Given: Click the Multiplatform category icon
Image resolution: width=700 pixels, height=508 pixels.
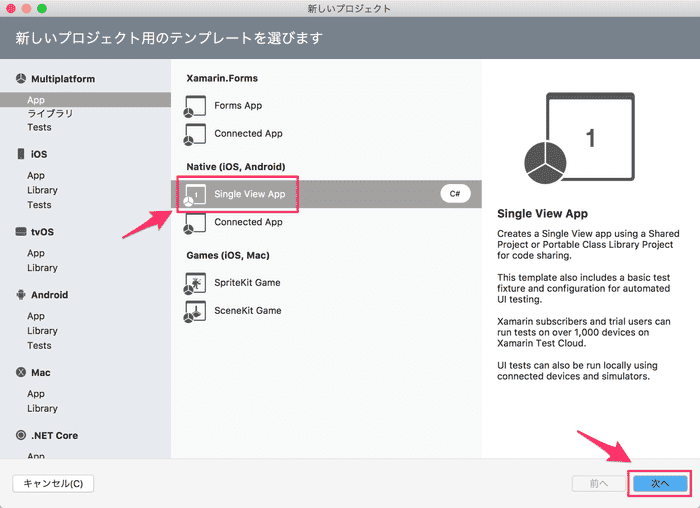Looking at the screenshot, I should pyautogui.click(x=20, y=79).
